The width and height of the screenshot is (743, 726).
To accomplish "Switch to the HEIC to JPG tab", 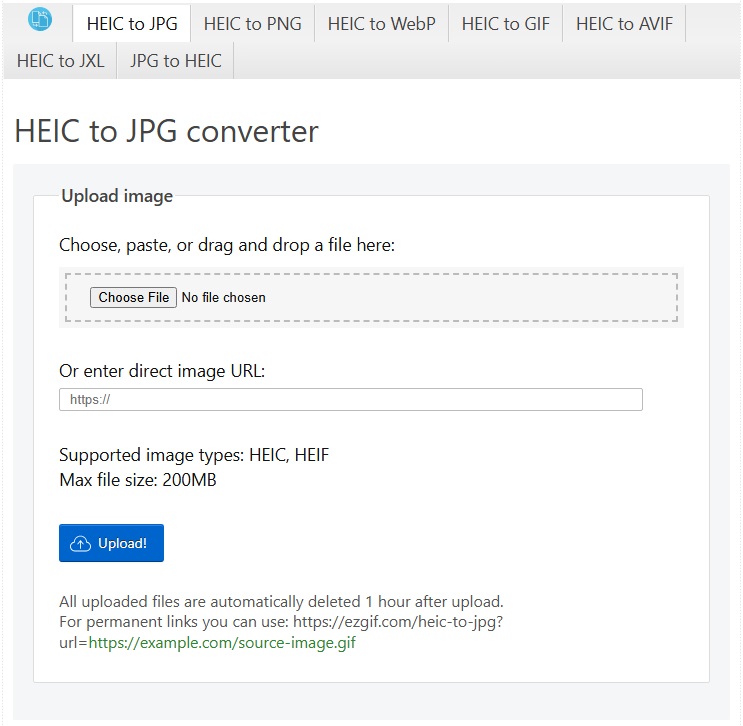I will pos(132,24).
